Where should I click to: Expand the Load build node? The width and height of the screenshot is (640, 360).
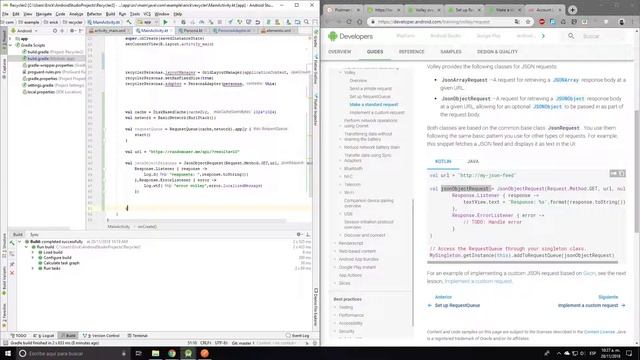pos(33,252)
